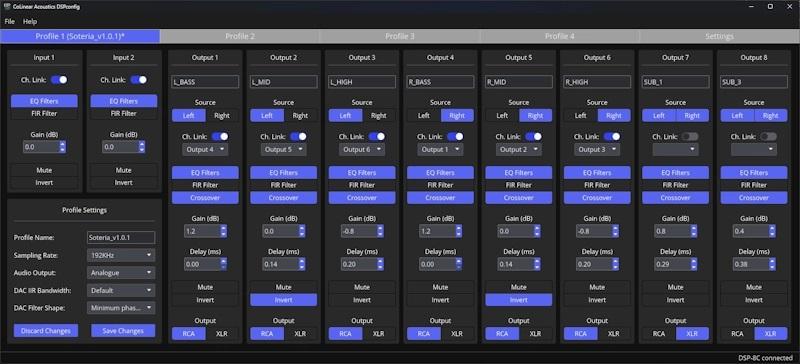Decrease Input 2 gain spinner down

click(x=142, y=150)
